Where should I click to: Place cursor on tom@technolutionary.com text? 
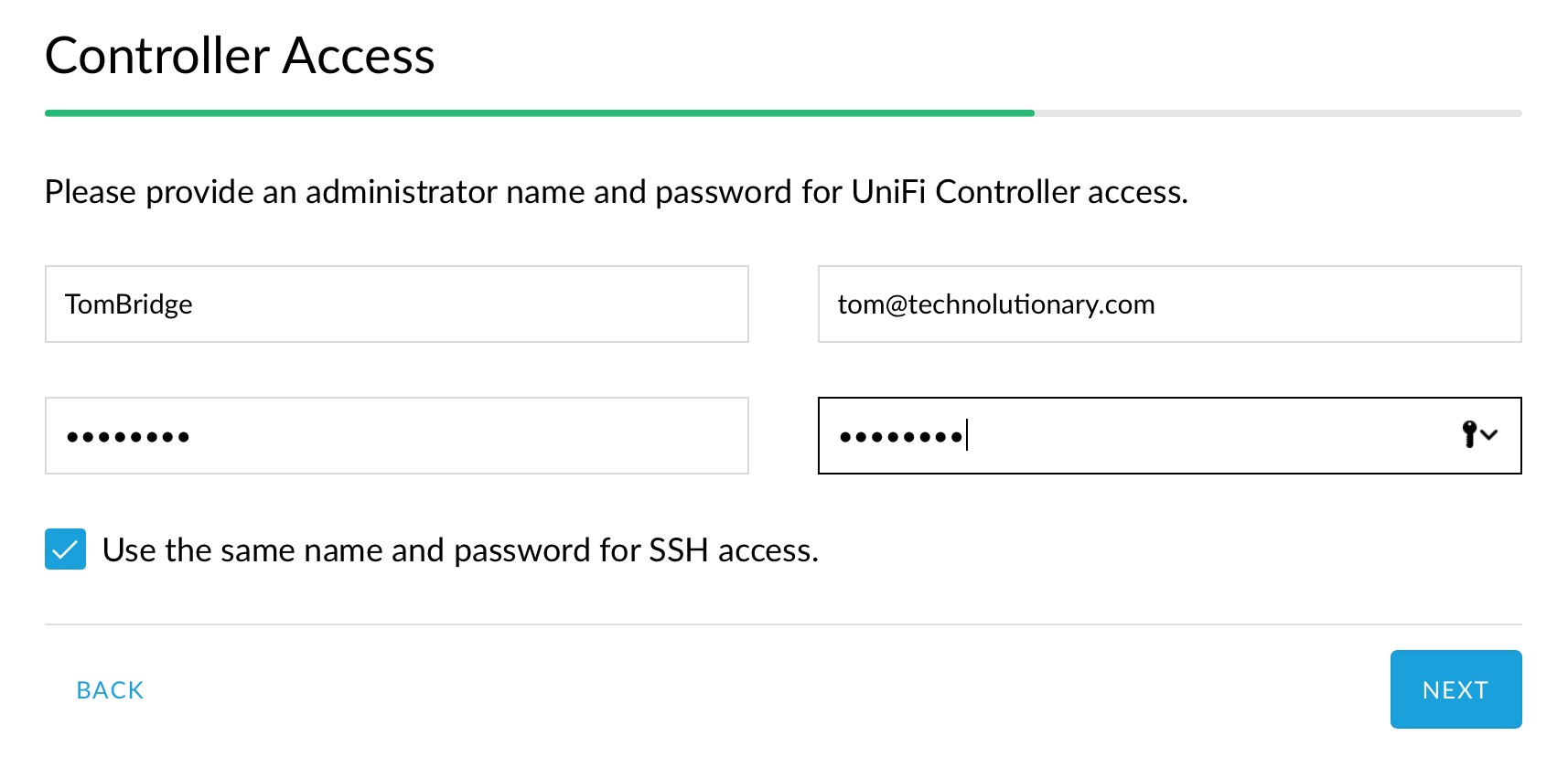[996, 304]
